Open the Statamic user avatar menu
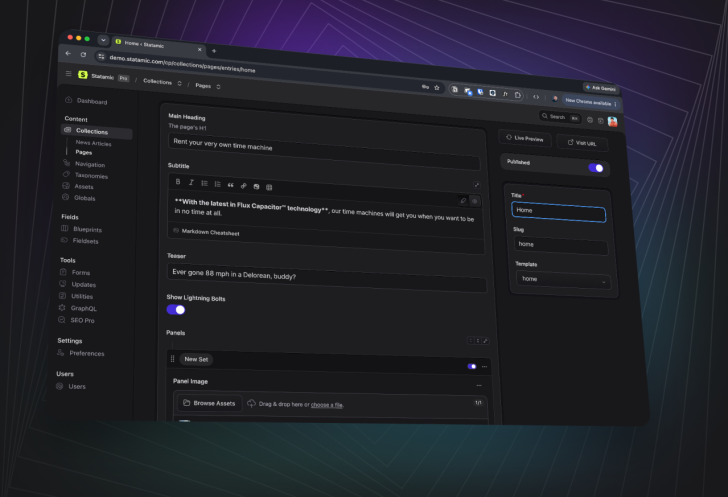728x497 pixels. (612, 122)
